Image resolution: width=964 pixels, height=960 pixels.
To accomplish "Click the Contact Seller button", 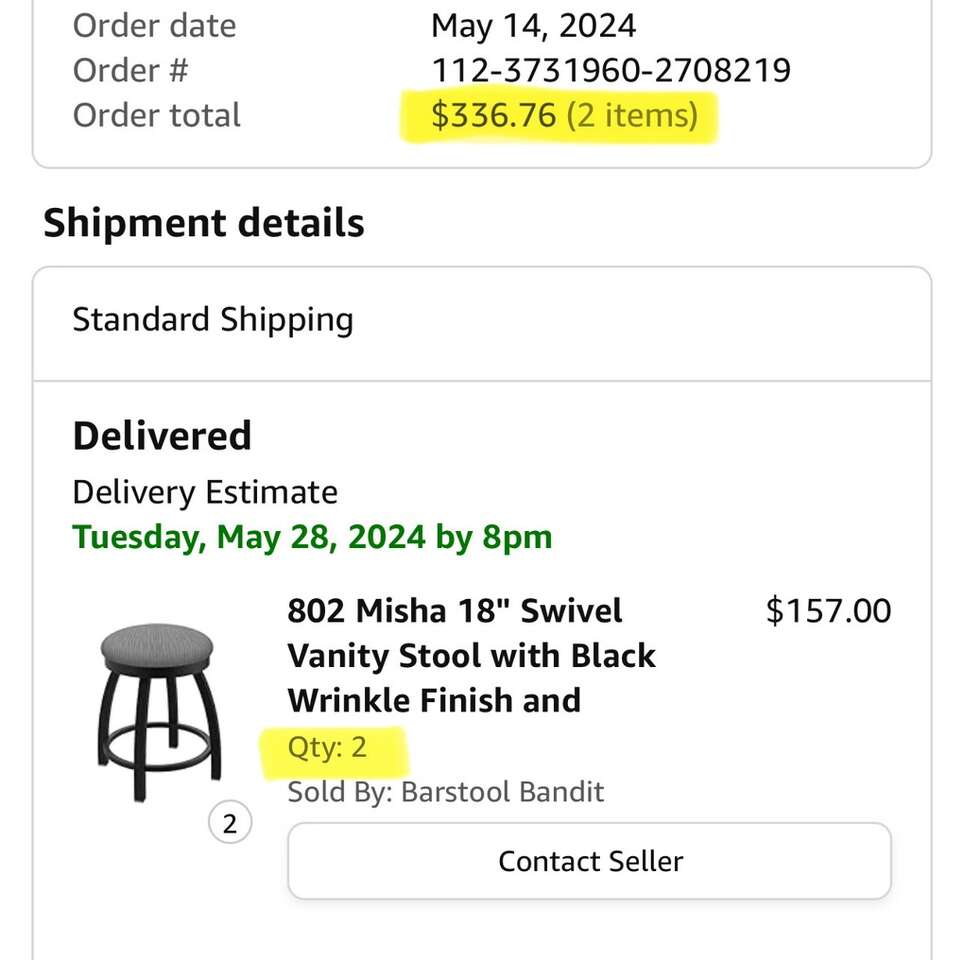I will tap(589, 861).
